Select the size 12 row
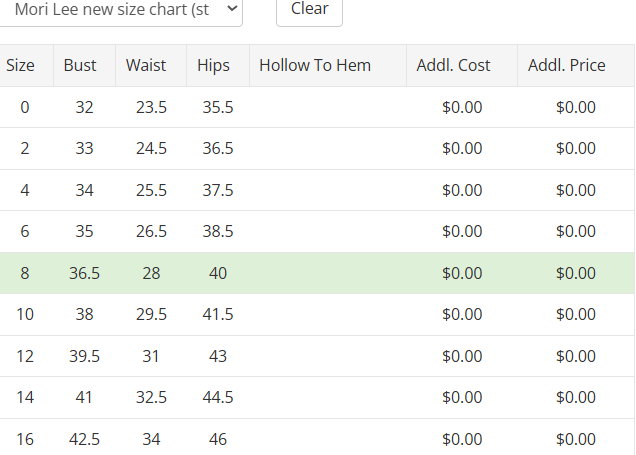The image size is (636, 455). pyautogui.click(x=317, y=356)
